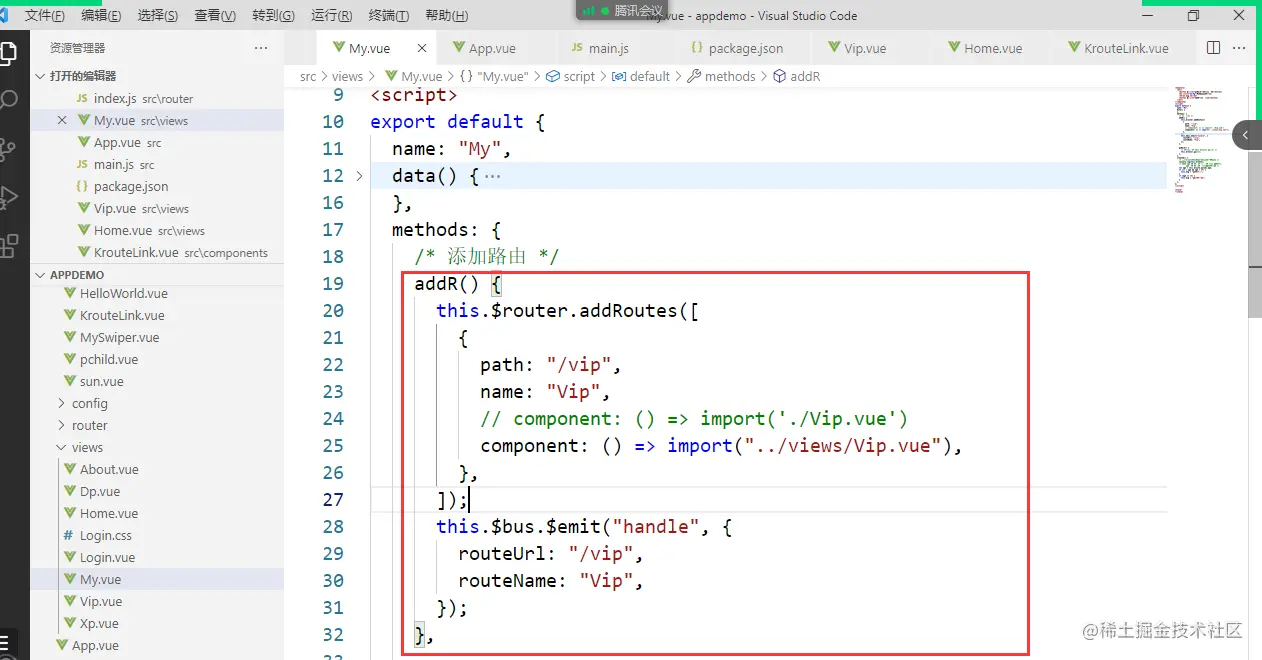Open Dp.vue in the views folder
Screen dimensions: 1262x660
(157, 491)
